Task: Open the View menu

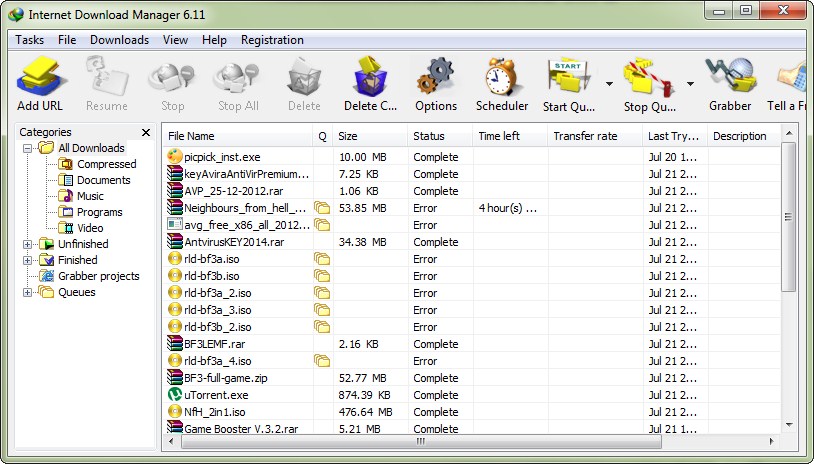Action: [175, 40]
